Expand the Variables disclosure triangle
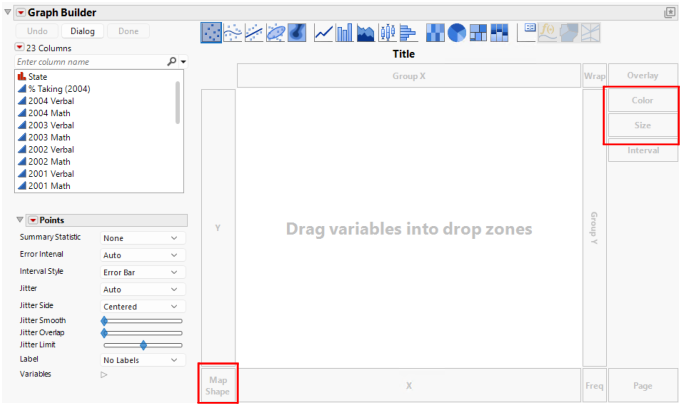Viewport: 681px width, 405px height. [104, 375]
